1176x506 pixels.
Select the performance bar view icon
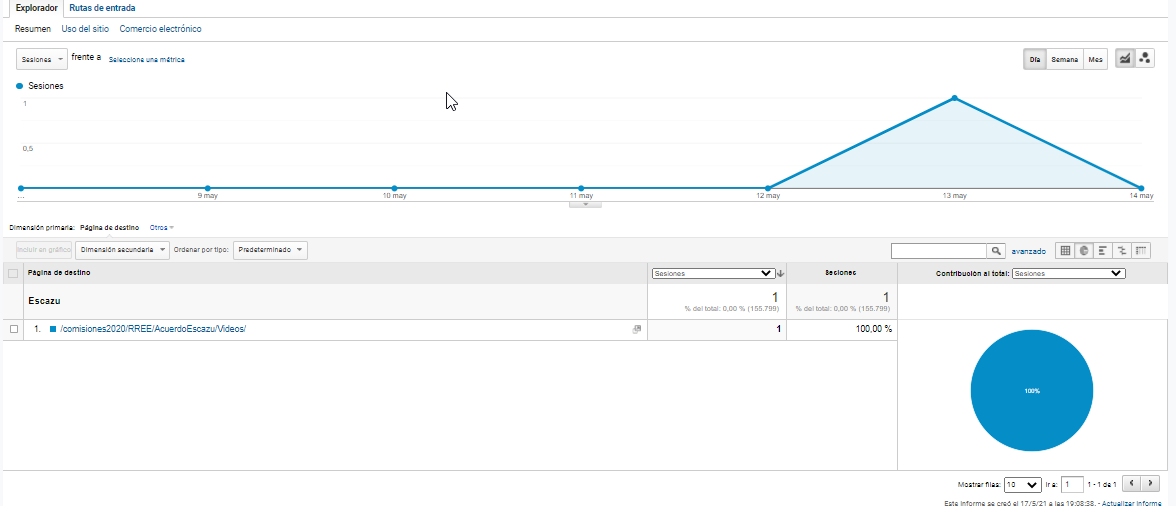(x=1103, y=251)
